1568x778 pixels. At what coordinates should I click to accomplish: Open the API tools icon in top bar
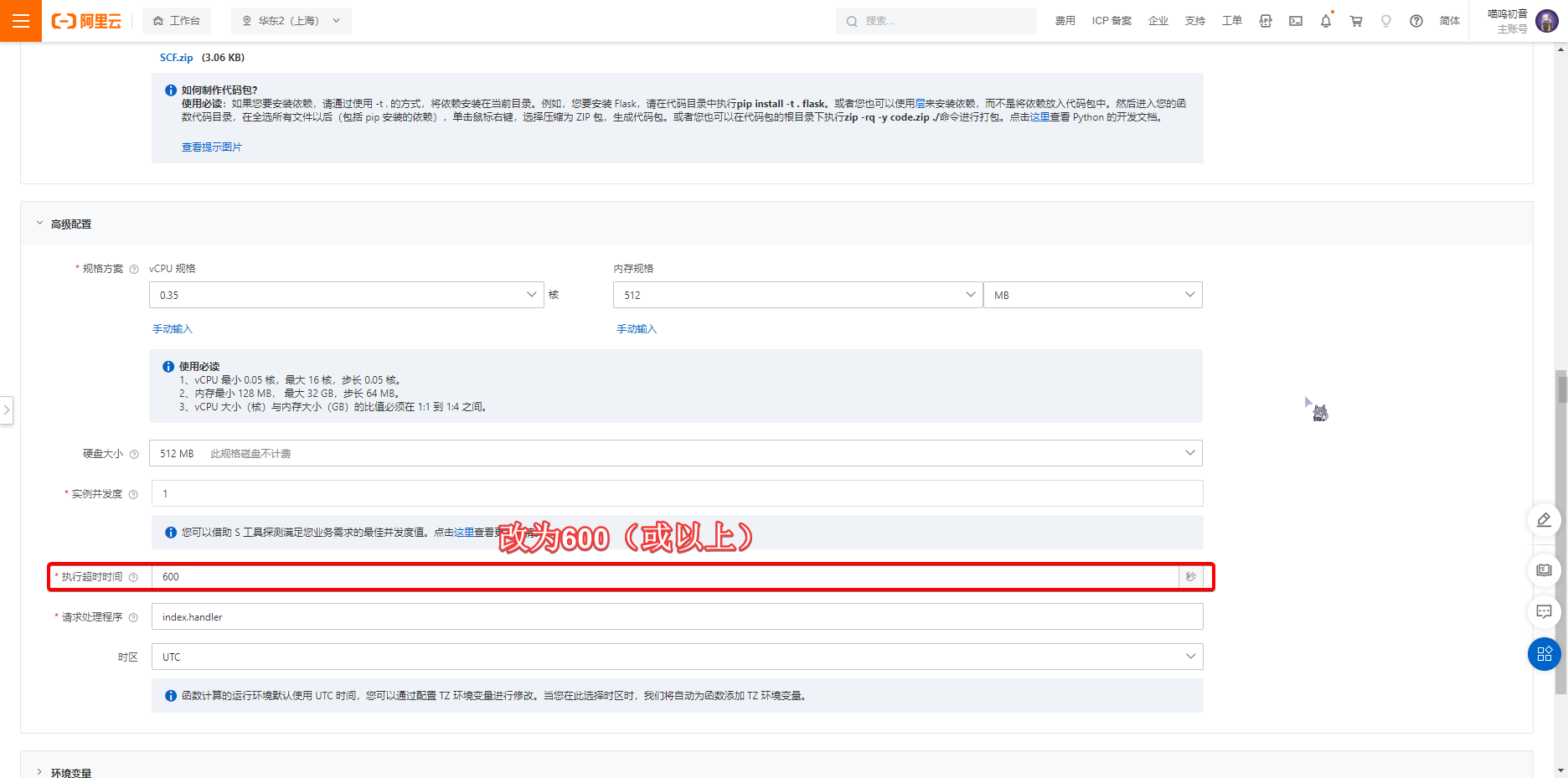[1266, 21]
